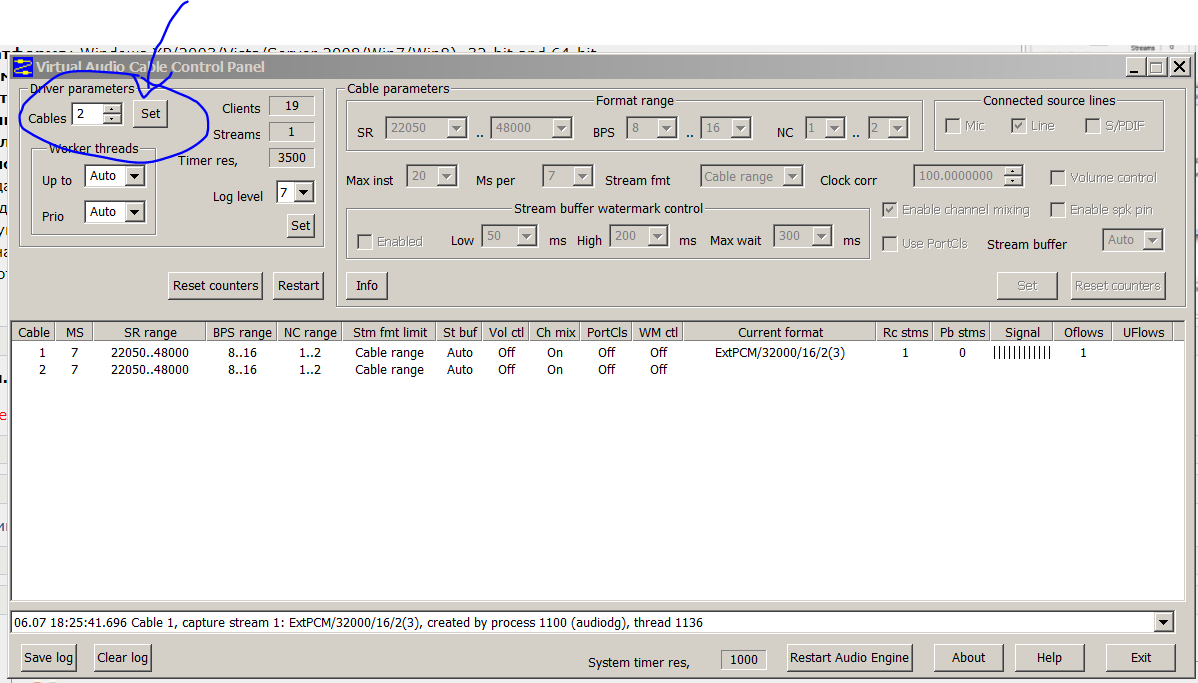Screen dimensions: 1198x683
Task: Open Help for the control panel
Action: point(1049,658)
